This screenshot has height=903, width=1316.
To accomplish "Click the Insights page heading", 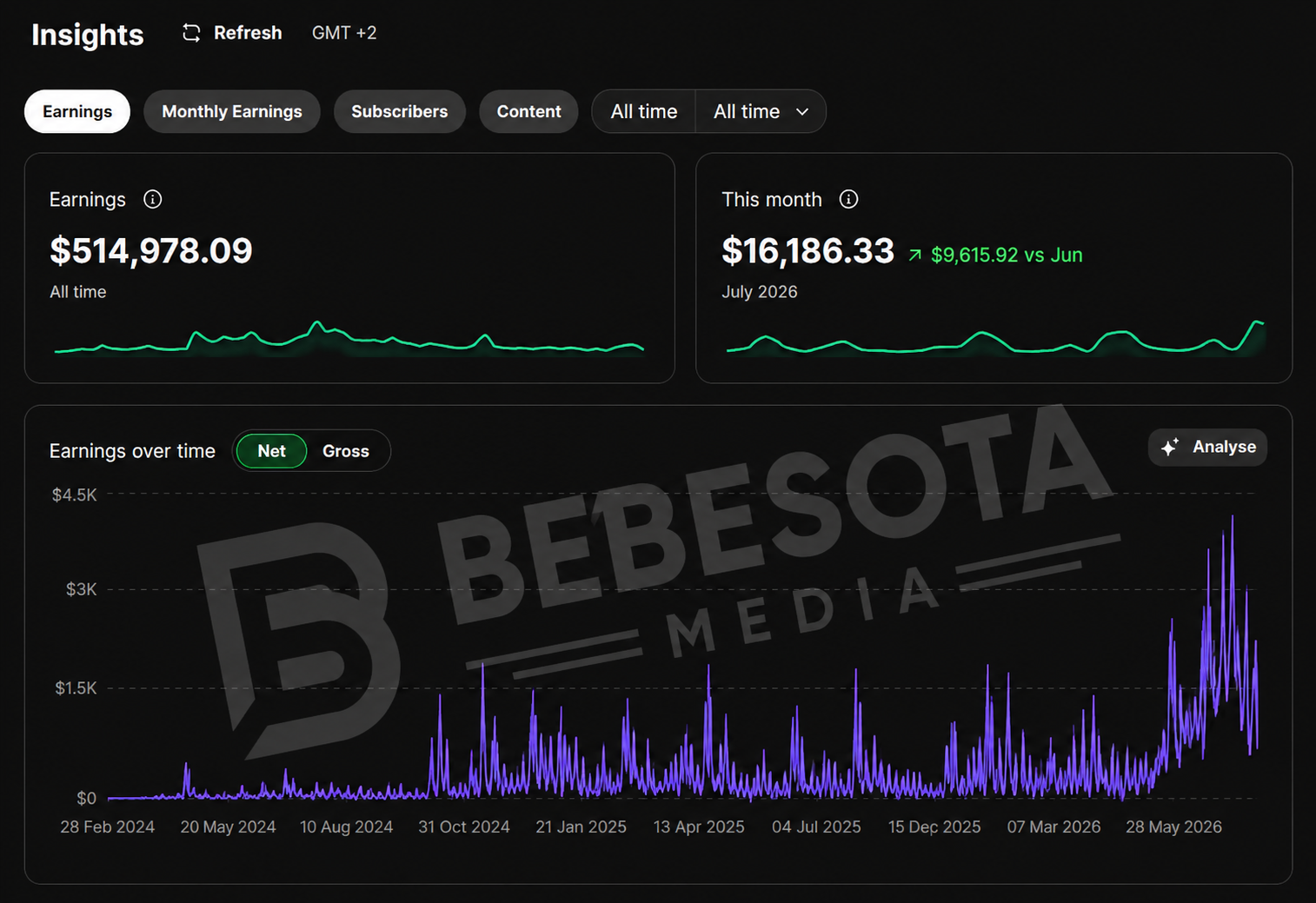I will 88,35.
